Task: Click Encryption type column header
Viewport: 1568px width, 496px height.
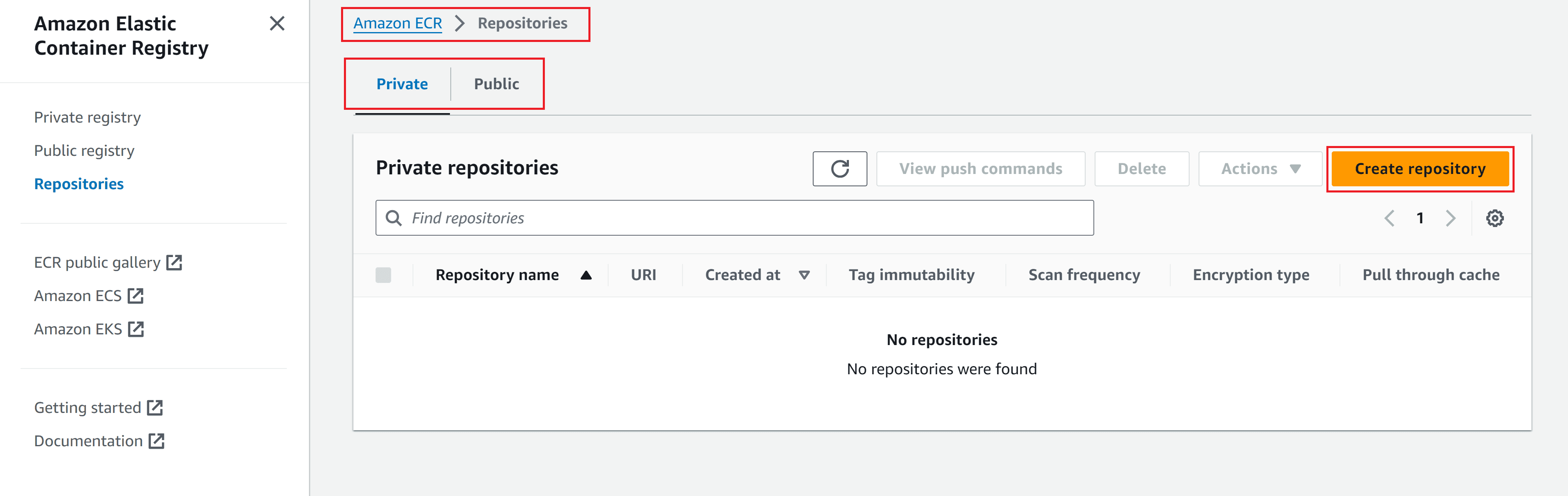Action: pyautogui.click(x=1251, y=276)
